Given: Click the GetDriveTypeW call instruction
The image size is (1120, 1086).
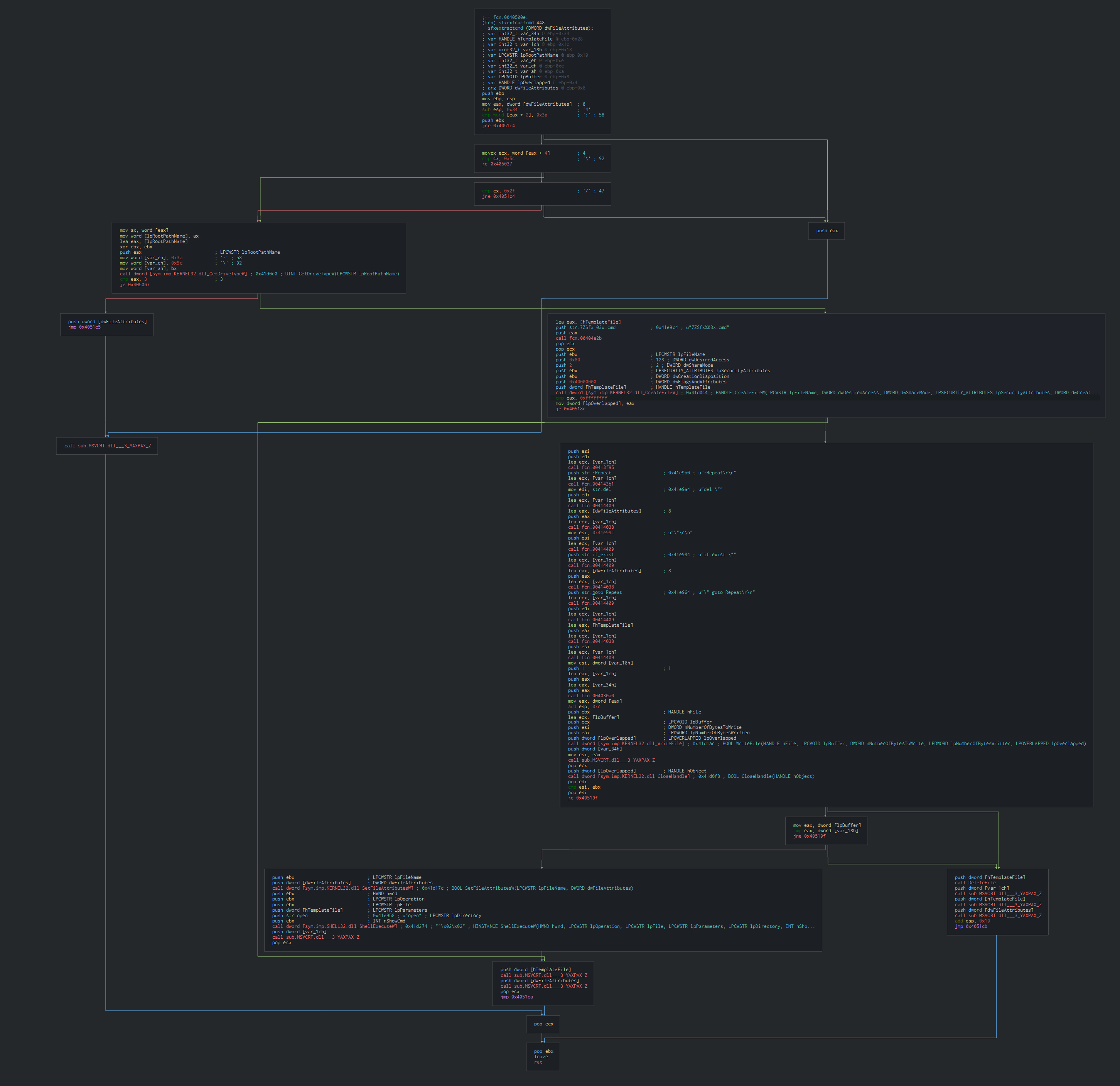Looking at the screenshot, I should (184, 274).
